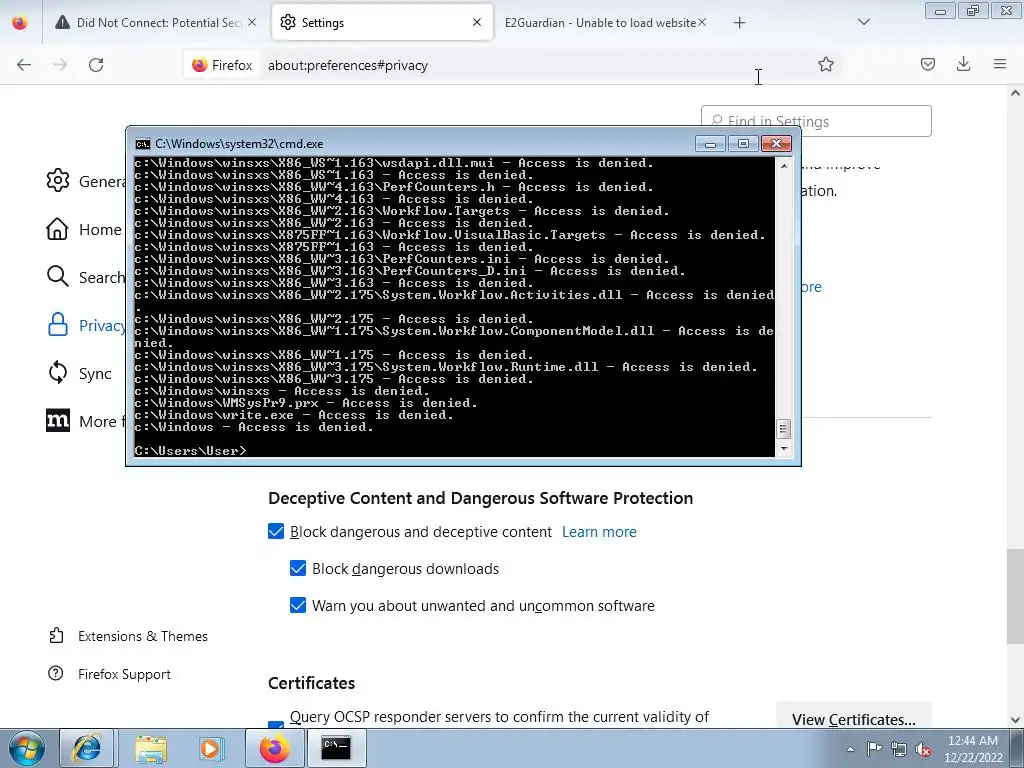The height and width of the screenshot is (768, 1024).
Task: Click Certificates section heading
Action: 312,683
